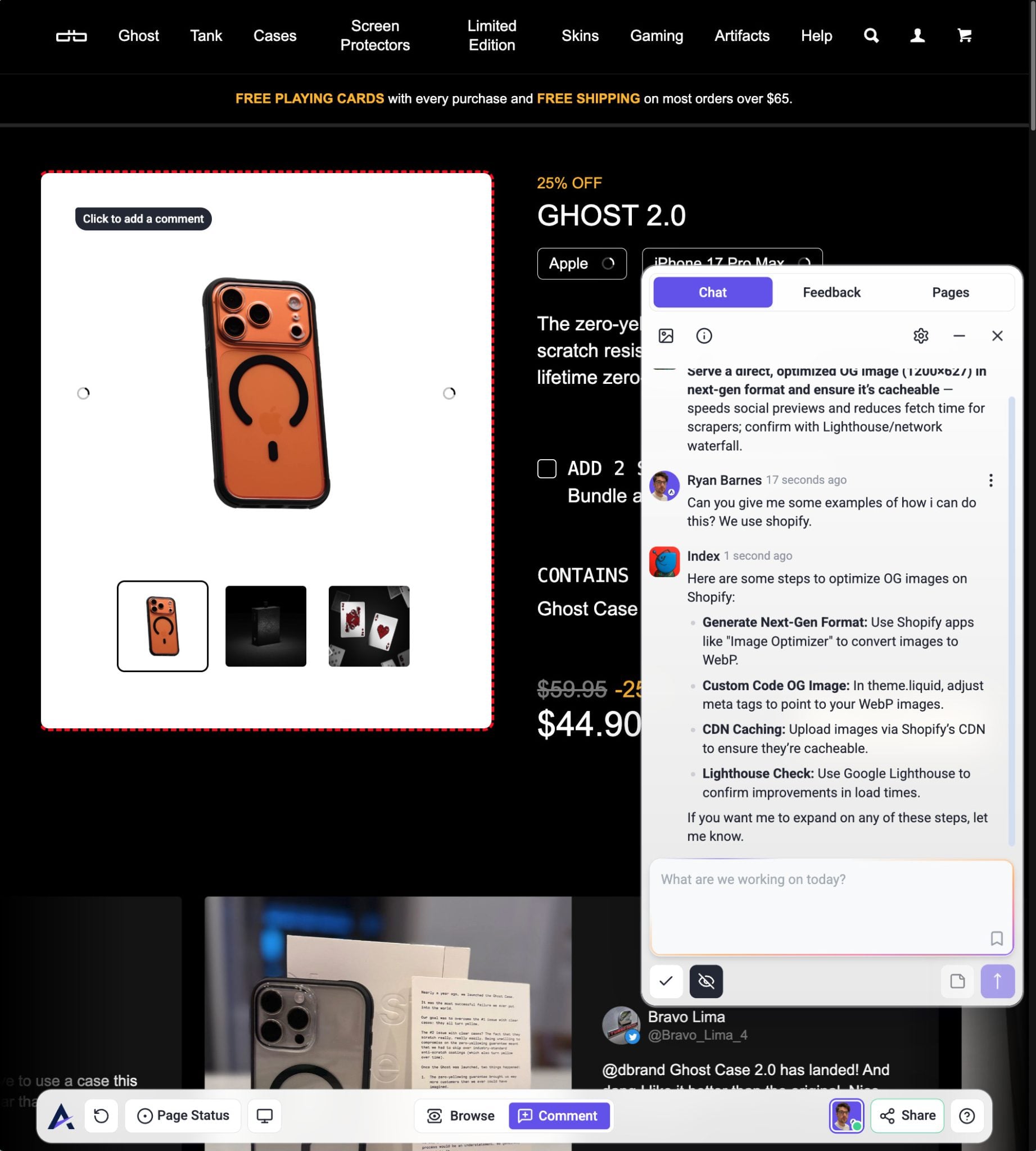Switch to the Feedback tab
This screenshot has width=1036, height=1151.
click(x=831, y=293)
